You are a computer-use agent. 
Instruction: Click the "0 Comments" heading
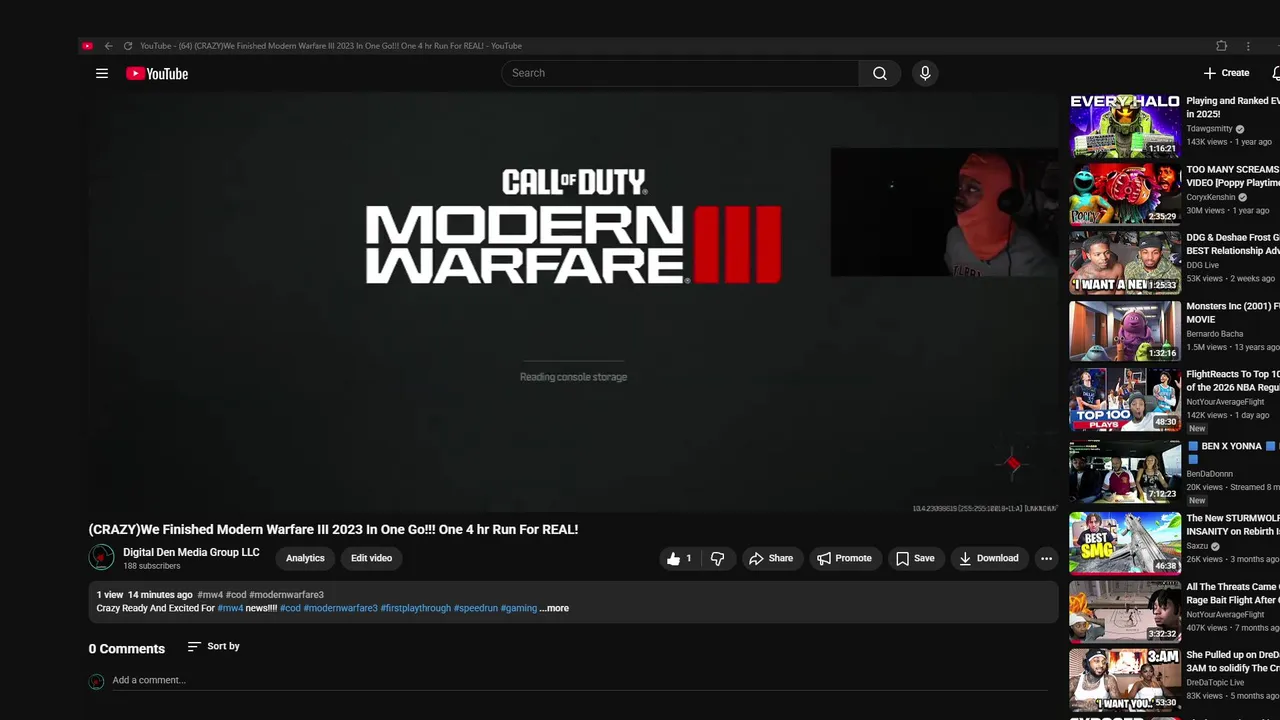pyautogui.click(x=127, y=649)
